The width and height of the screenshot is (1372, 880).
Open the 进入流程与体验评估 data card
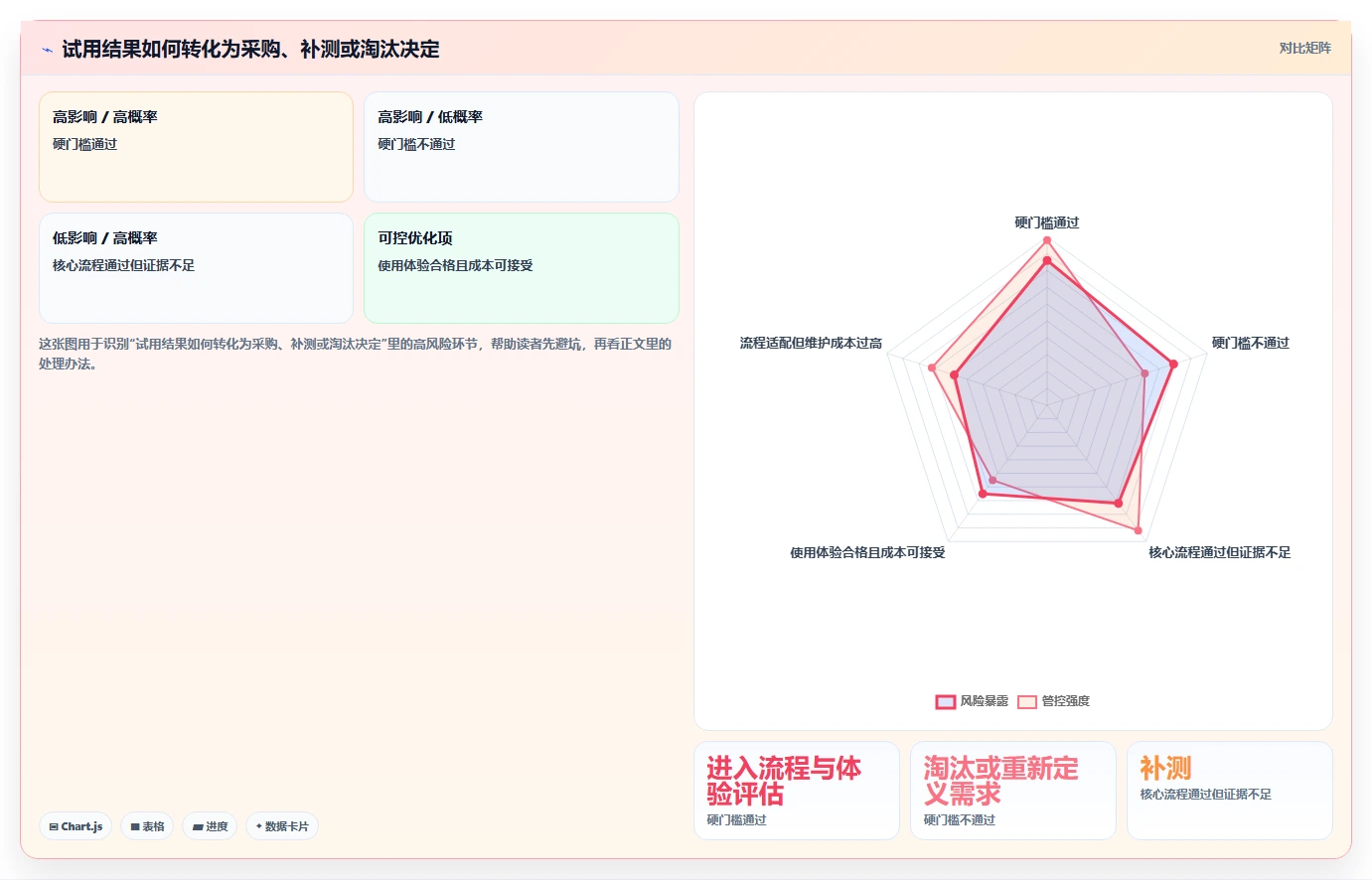(x=797, y=791)
